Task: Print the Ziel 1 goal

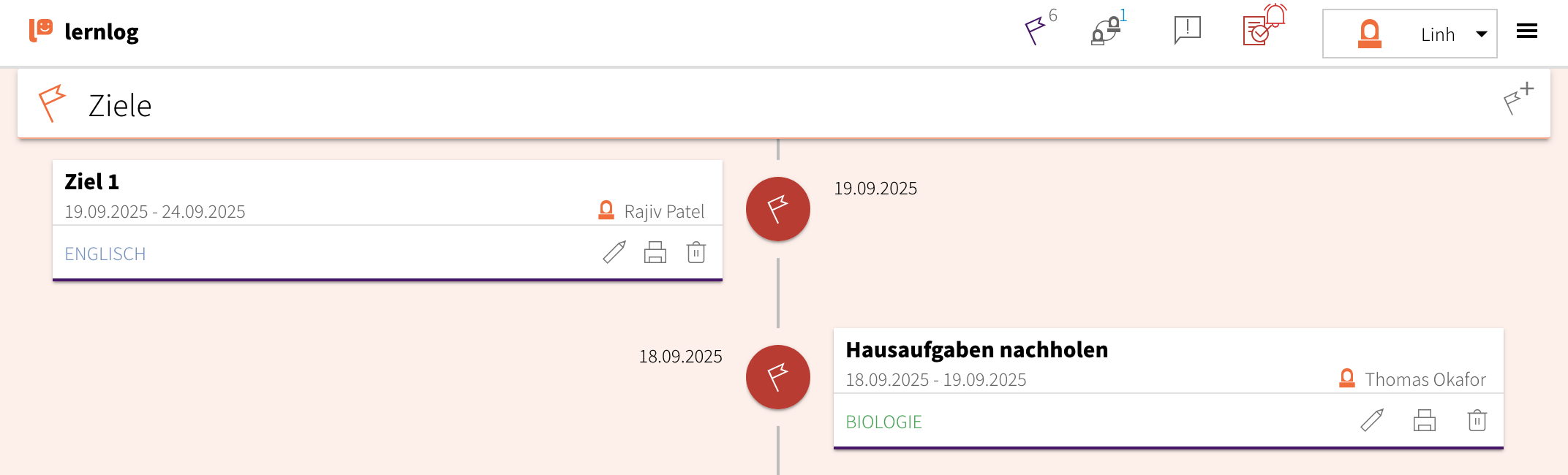Action: coord(655,252)
